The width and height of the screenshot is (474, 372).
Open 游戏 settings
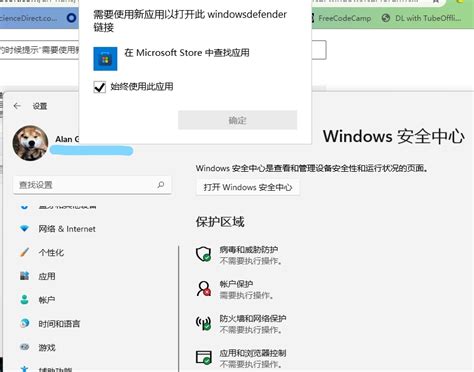(47, 348)
